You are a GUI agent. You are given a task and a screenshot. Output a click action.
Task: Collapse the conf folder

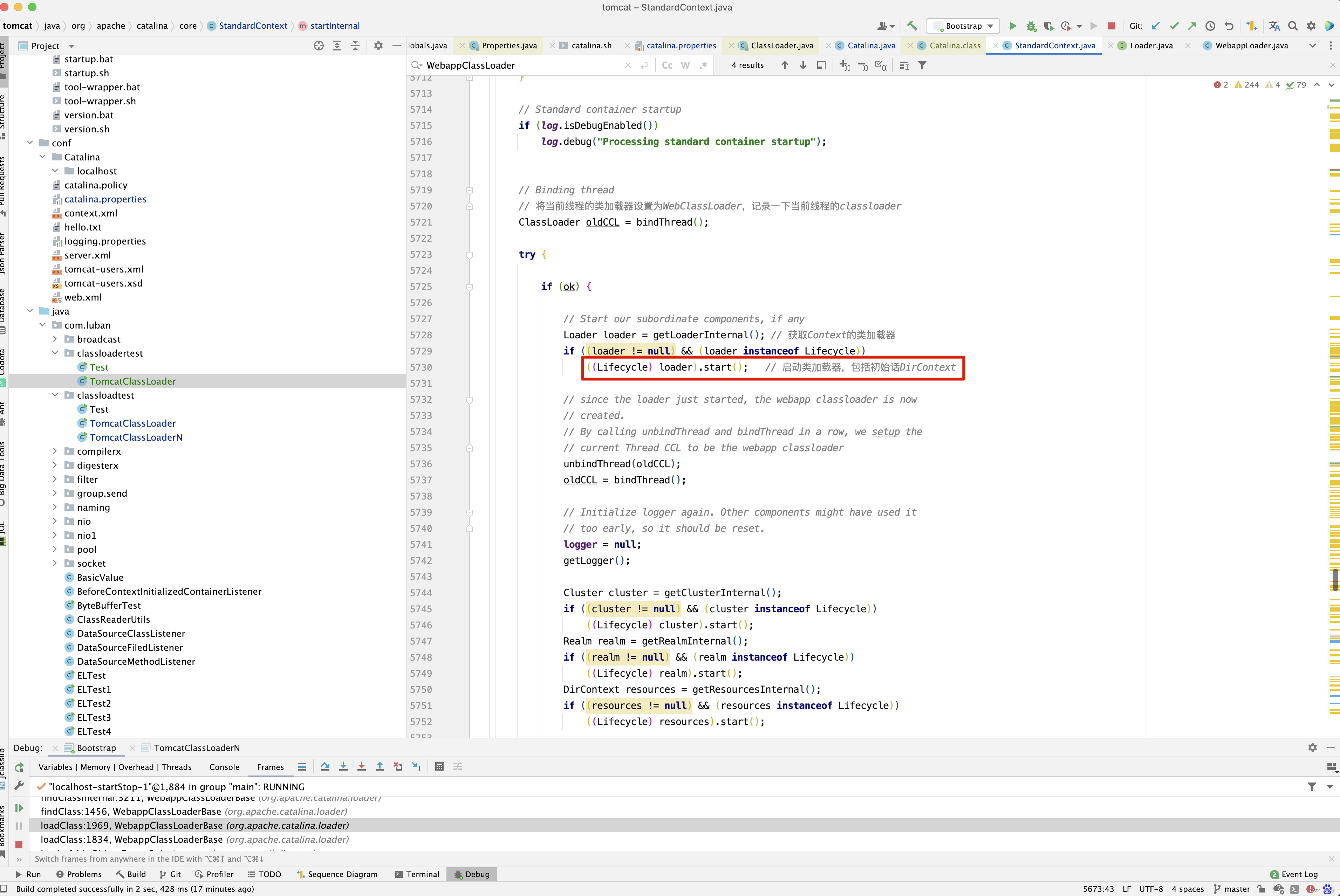30,143
